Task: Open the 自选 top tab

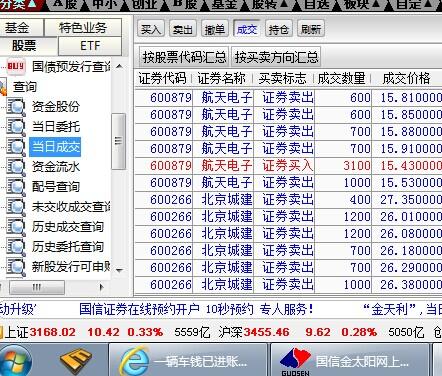Action: tap(317, 4)
